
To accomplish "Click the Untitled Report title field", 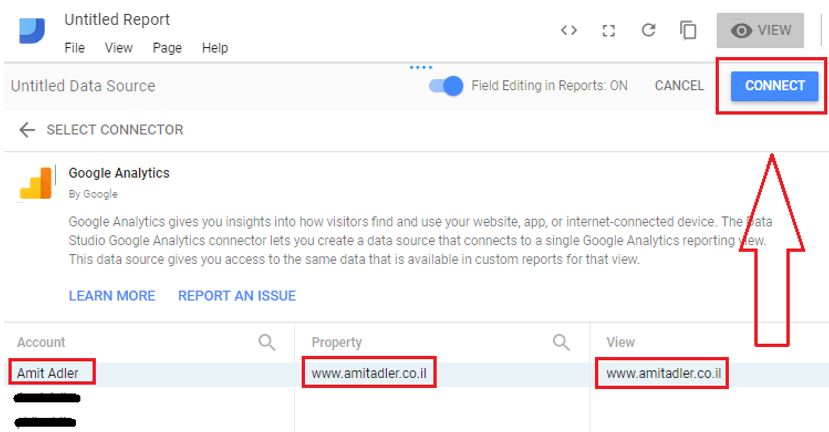I will [117, 20].
